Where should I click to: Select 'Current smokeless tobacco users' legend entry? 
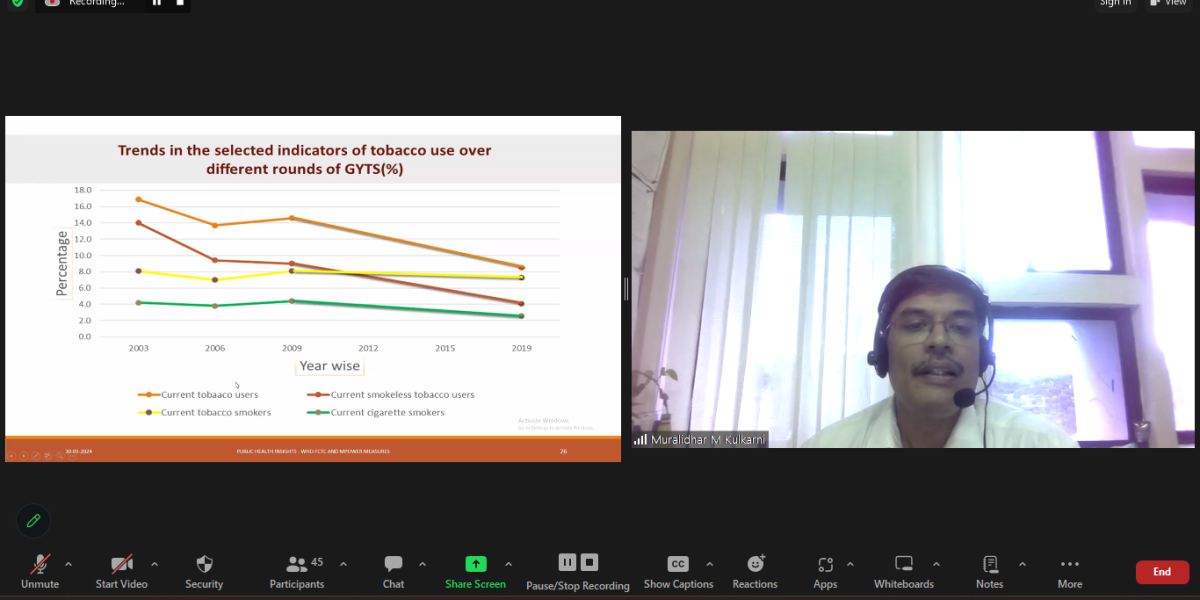click(391, 395)
